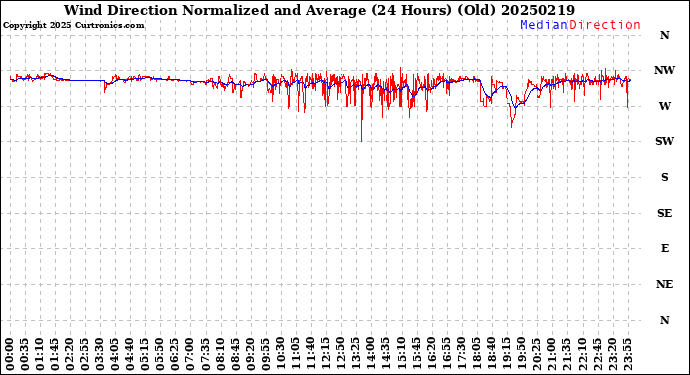Click the 10:30 time axis label
The height and width of the screenshot is (375, 690).
tap(280, 354)
